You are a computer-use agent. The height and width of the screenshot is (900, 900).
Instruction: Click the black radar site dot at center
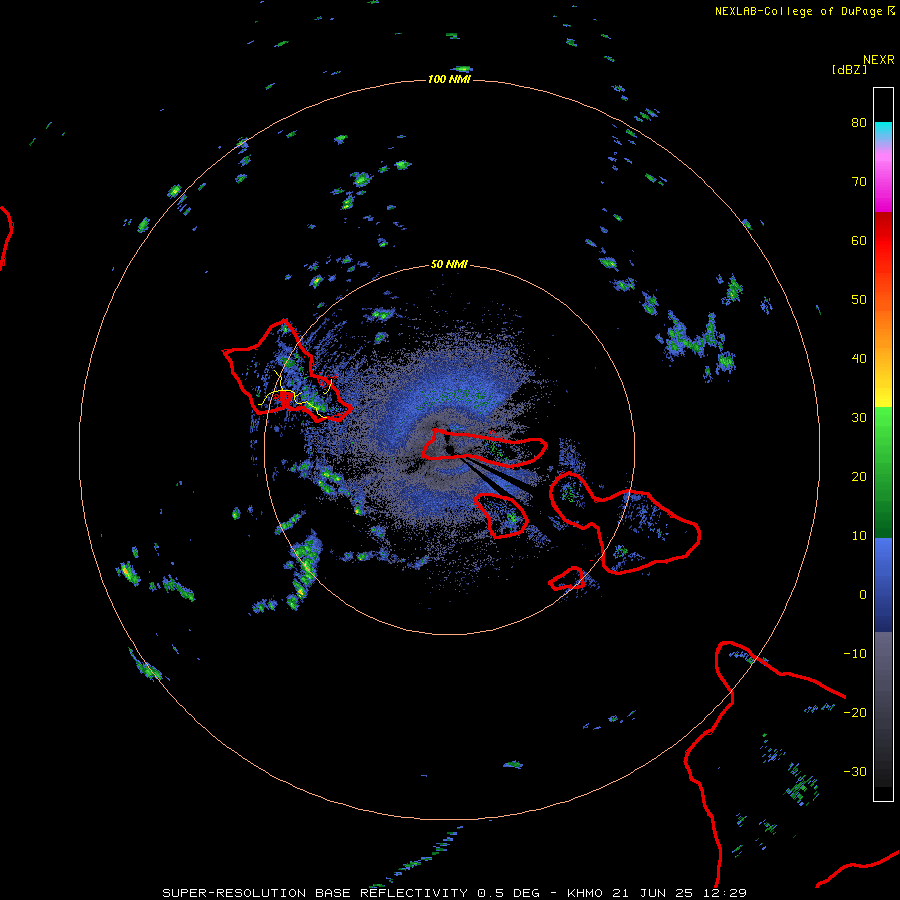(450, 449)
